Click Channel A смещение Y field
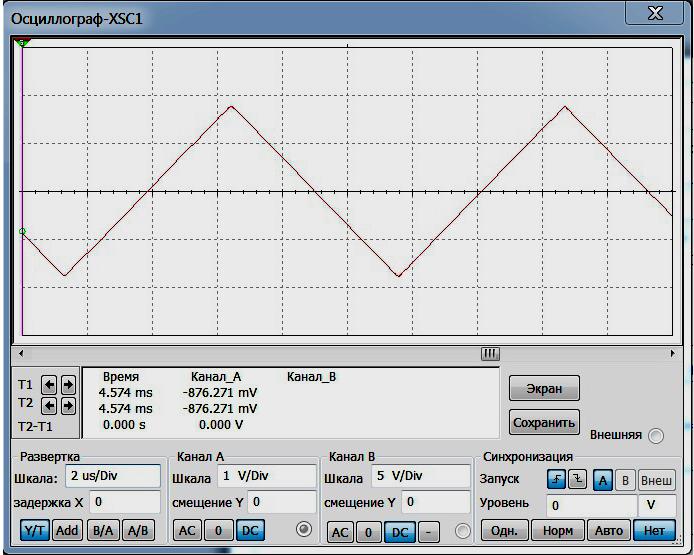Viewport: 694px width, 555px height. tap(282, 502)
